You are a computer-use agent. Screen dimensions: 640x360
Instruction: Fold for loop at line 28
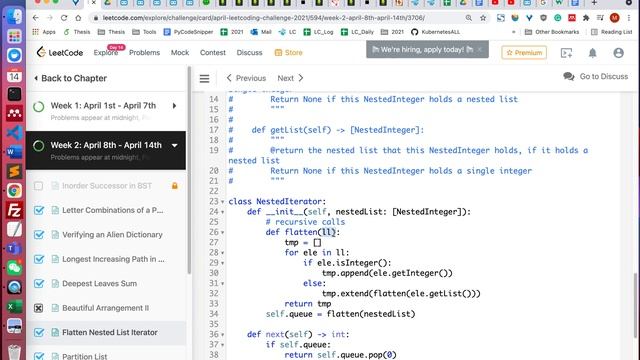[222, 253]
